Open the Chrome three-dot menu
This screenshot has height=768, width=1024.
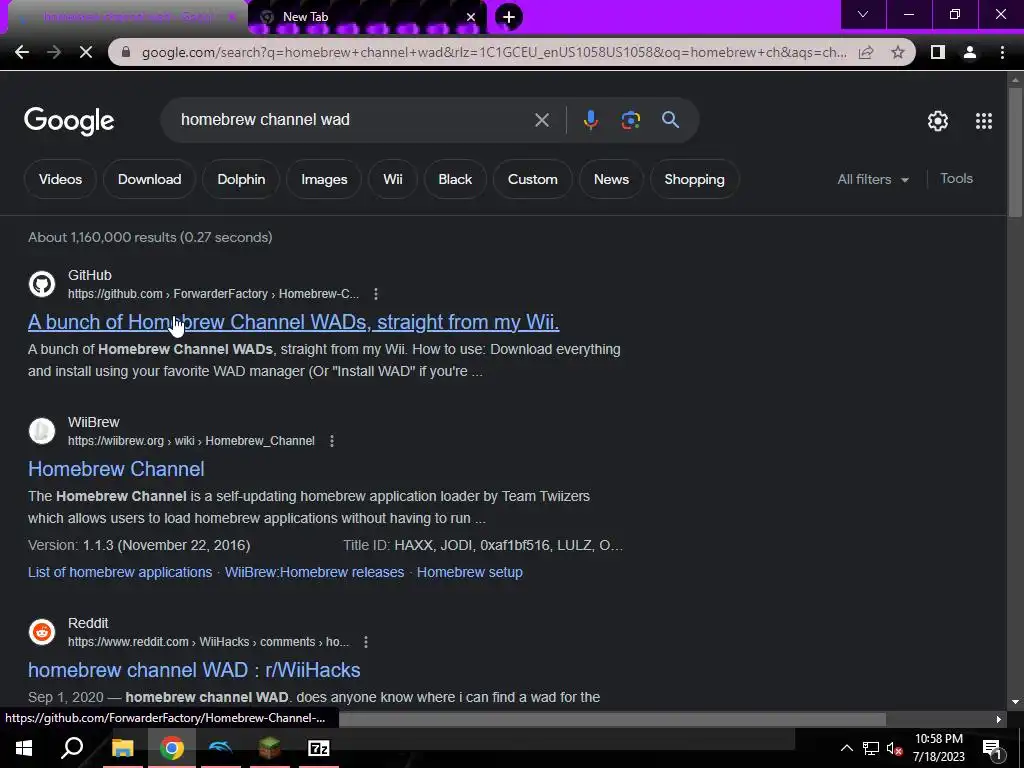point(1002,52)
